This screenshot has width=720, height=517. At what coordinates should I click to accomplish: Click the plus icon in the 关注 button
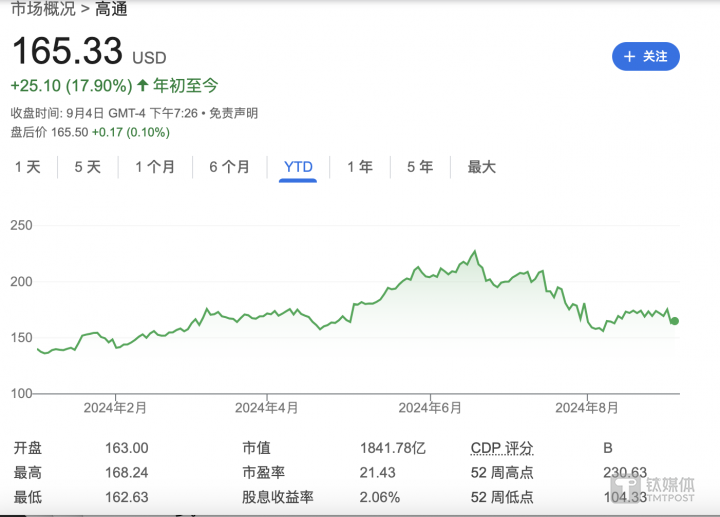point(629,57)
